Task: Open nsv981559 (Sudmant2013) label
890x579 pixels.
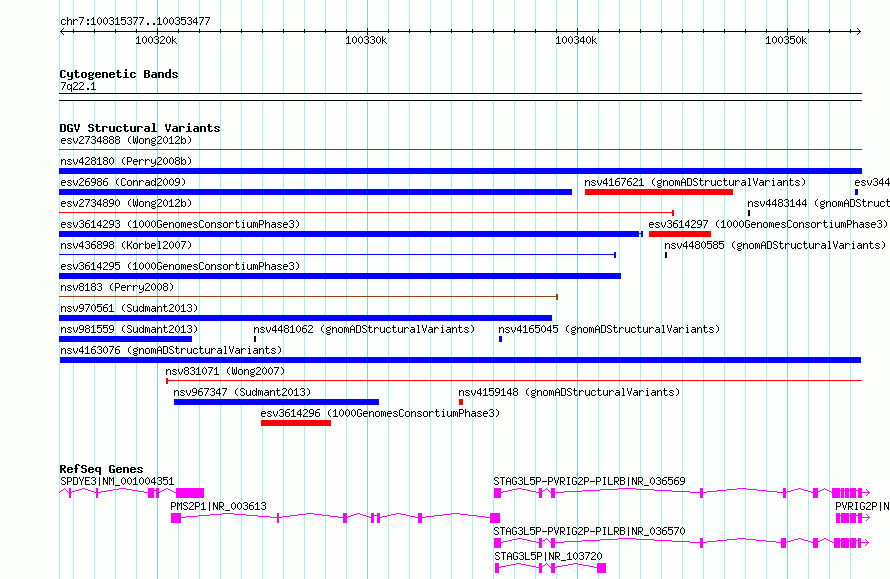Action: point(129,329)
